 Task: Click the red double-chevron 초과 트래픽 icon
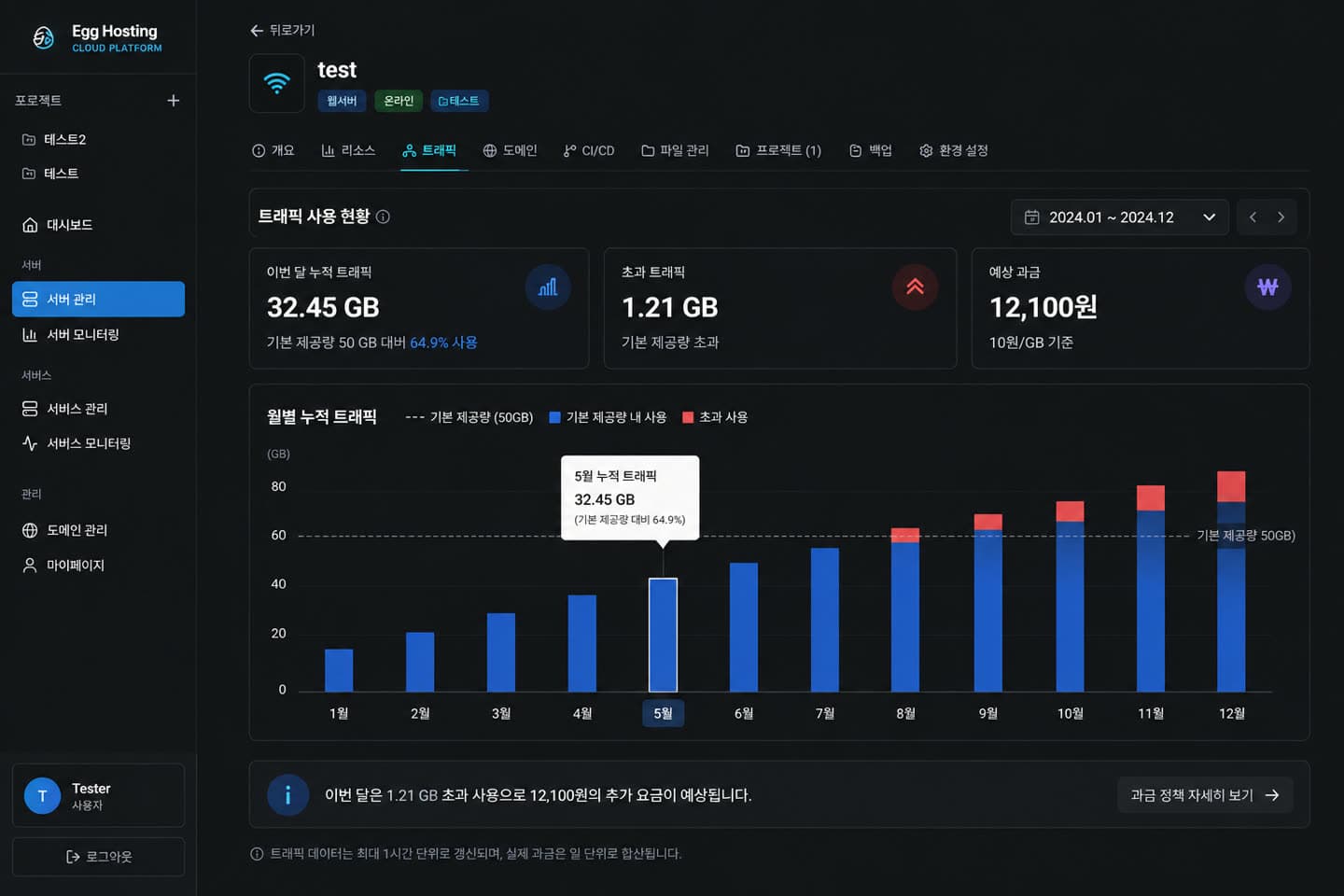click(x=915, y=287)
